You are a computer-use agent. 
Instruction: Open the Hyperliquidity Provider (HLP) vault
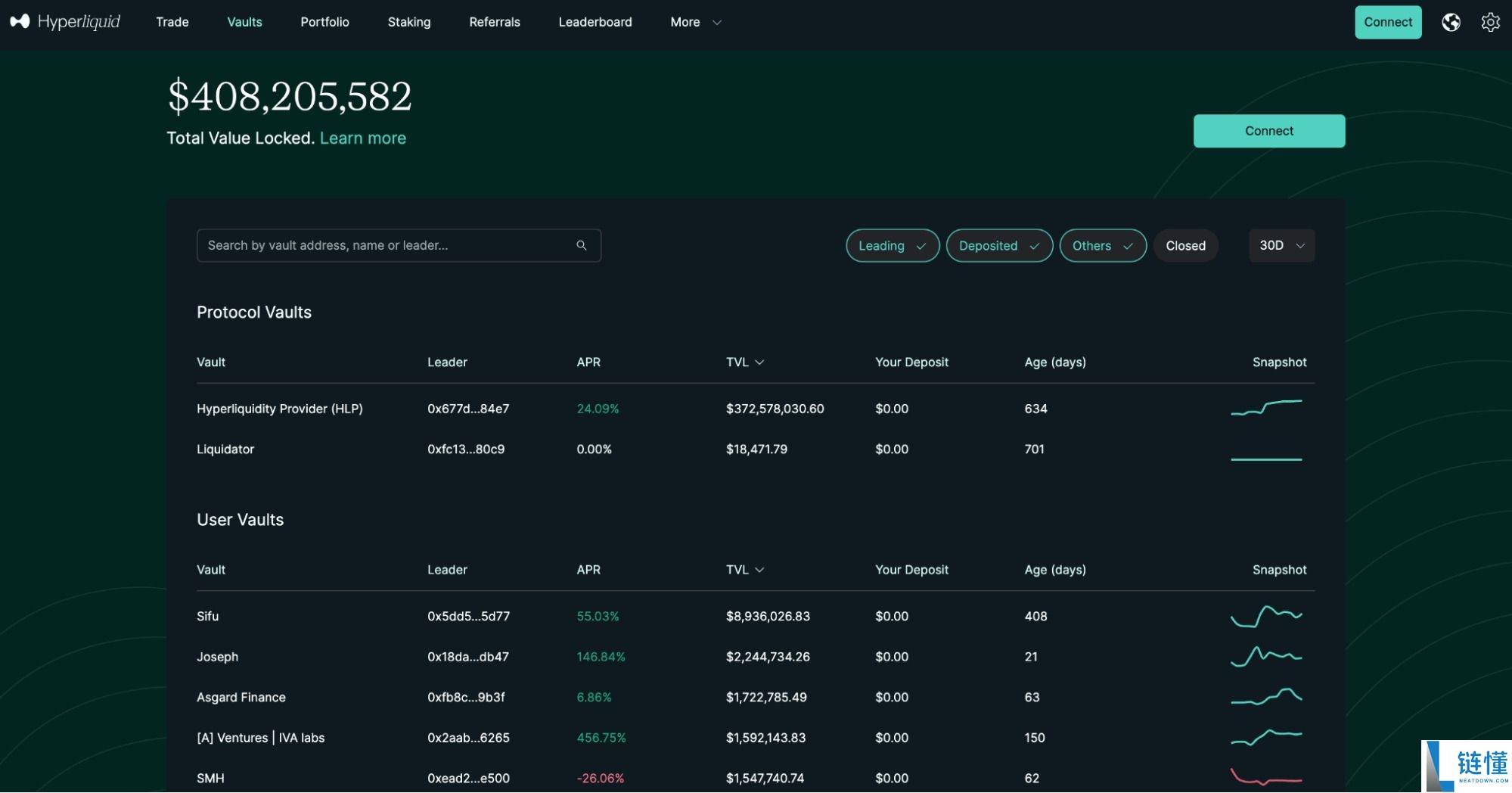[280, 409]
